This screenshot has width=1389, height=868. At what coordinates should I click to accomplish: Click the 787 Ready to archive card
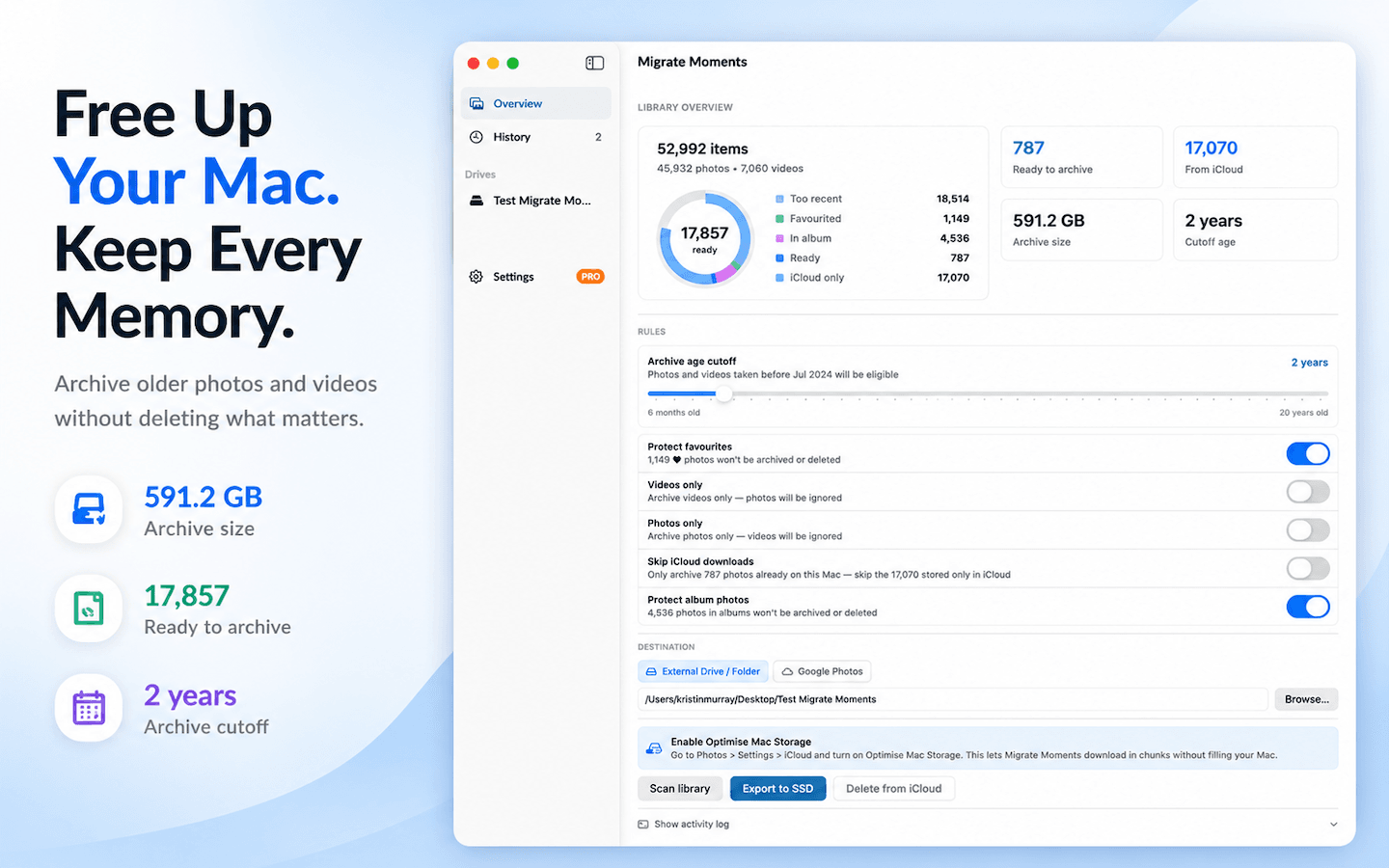pos(1081,157)
